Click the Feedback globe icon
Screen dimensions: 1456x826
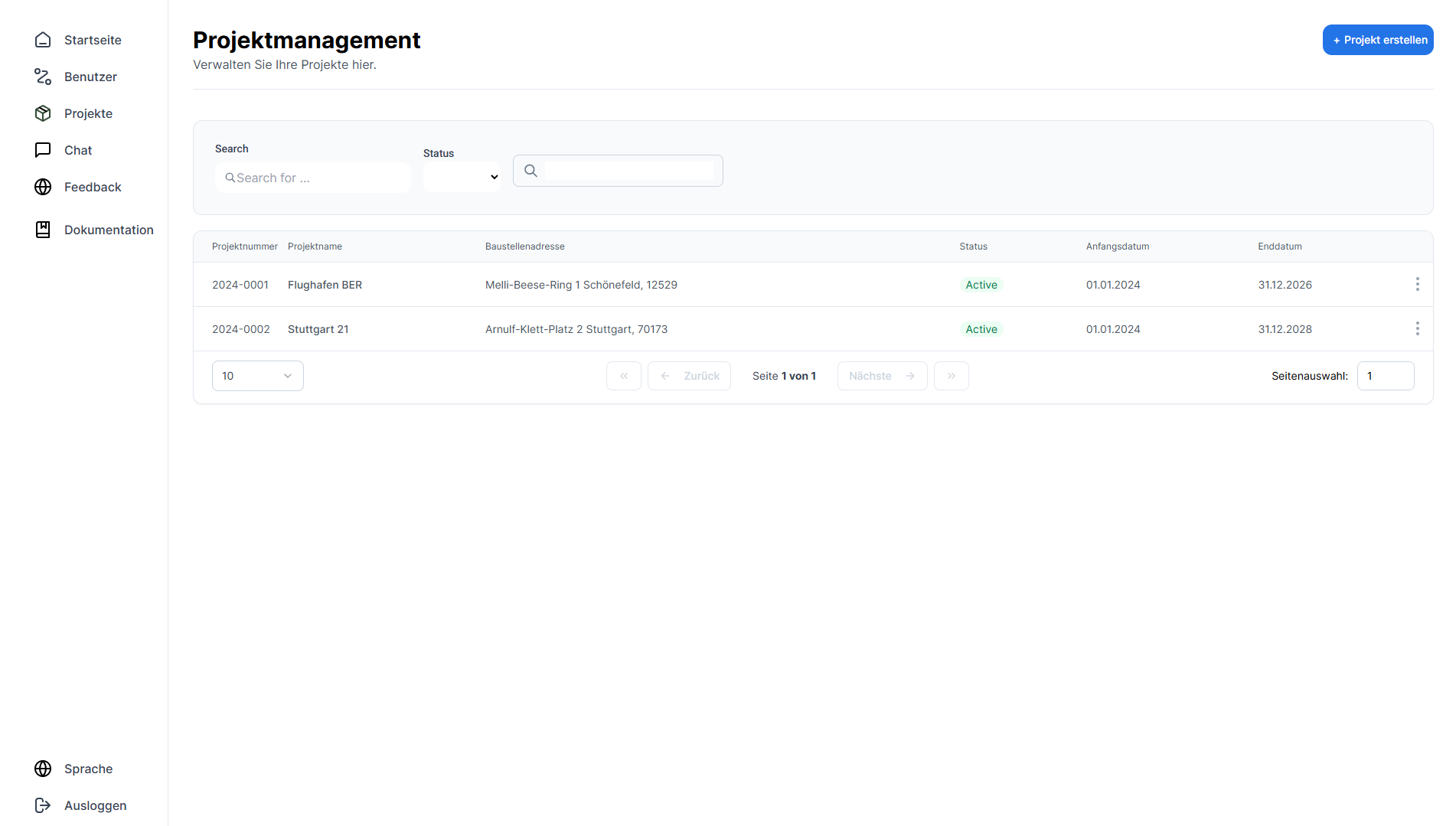tap(43, 187)
